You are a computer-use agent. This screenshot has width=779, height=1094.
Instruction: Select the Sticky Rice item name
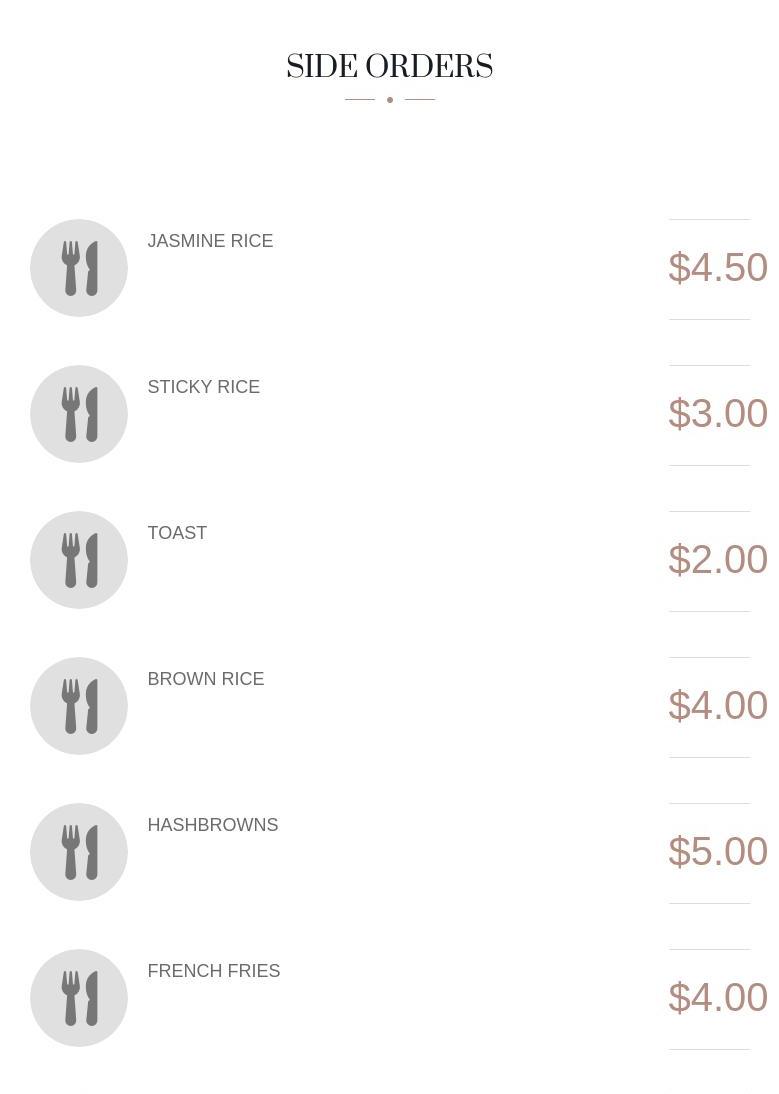click(x=203, y=387)
